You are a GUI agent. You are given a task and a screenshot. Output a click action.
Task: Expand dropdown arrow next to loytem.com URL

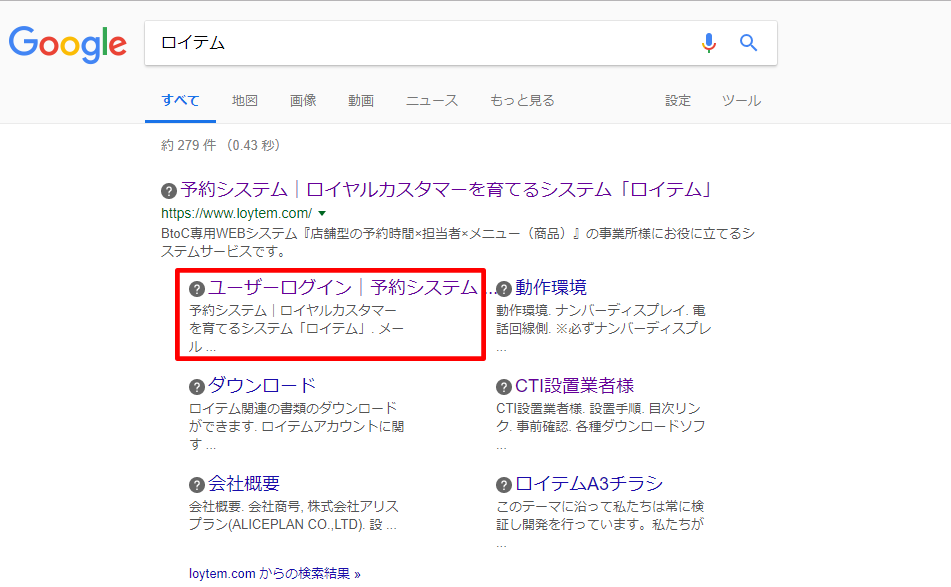322,213
